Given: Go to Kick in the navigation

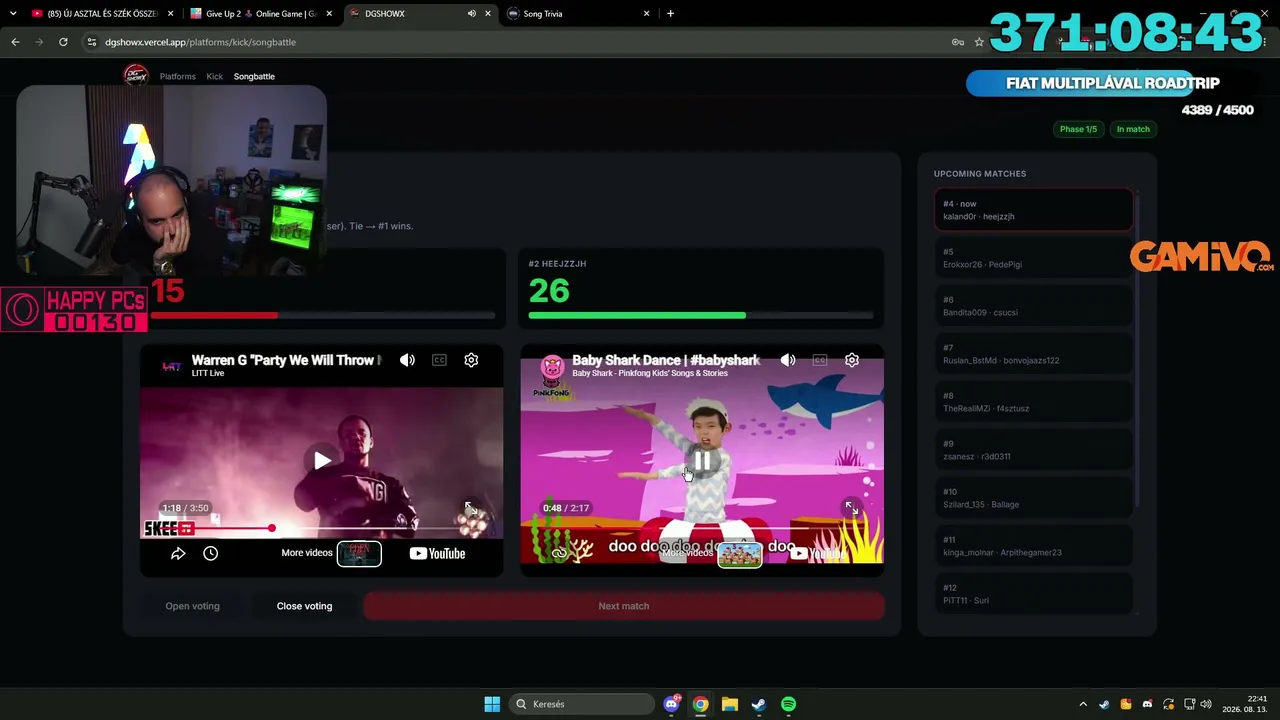Looking at the screenshot, I should point(215,76).
